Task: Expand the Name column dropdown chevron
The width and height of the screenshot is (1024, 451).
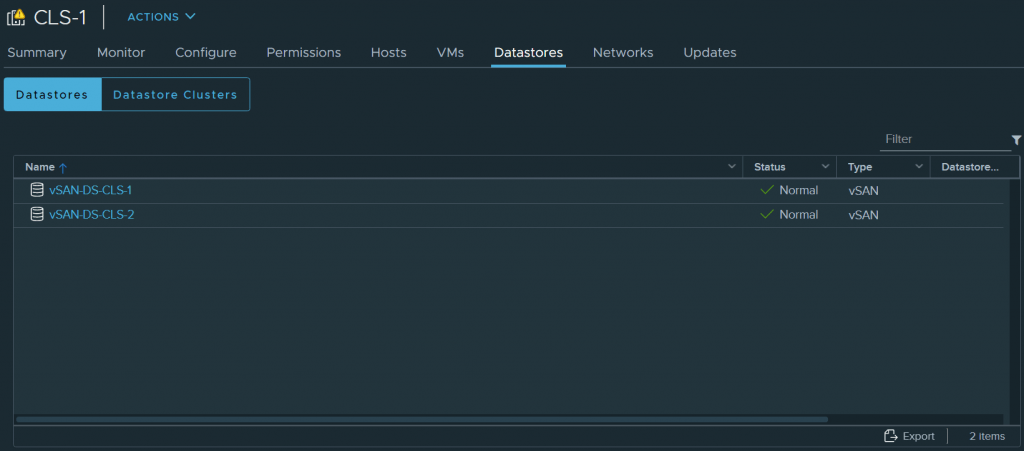Action: coord(733,167)
